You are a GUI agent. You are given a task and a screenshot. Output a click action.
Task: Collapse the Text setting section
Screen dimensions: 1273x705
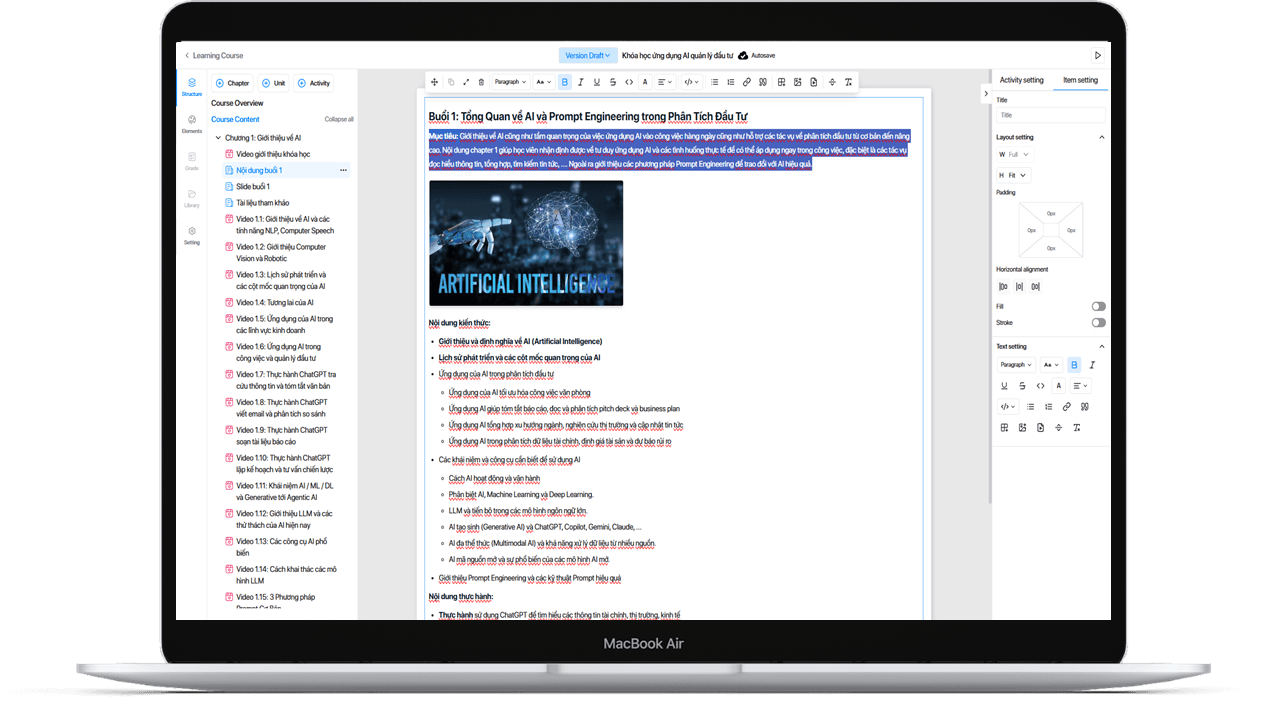pyautogui.click(x=1102, y=347)
